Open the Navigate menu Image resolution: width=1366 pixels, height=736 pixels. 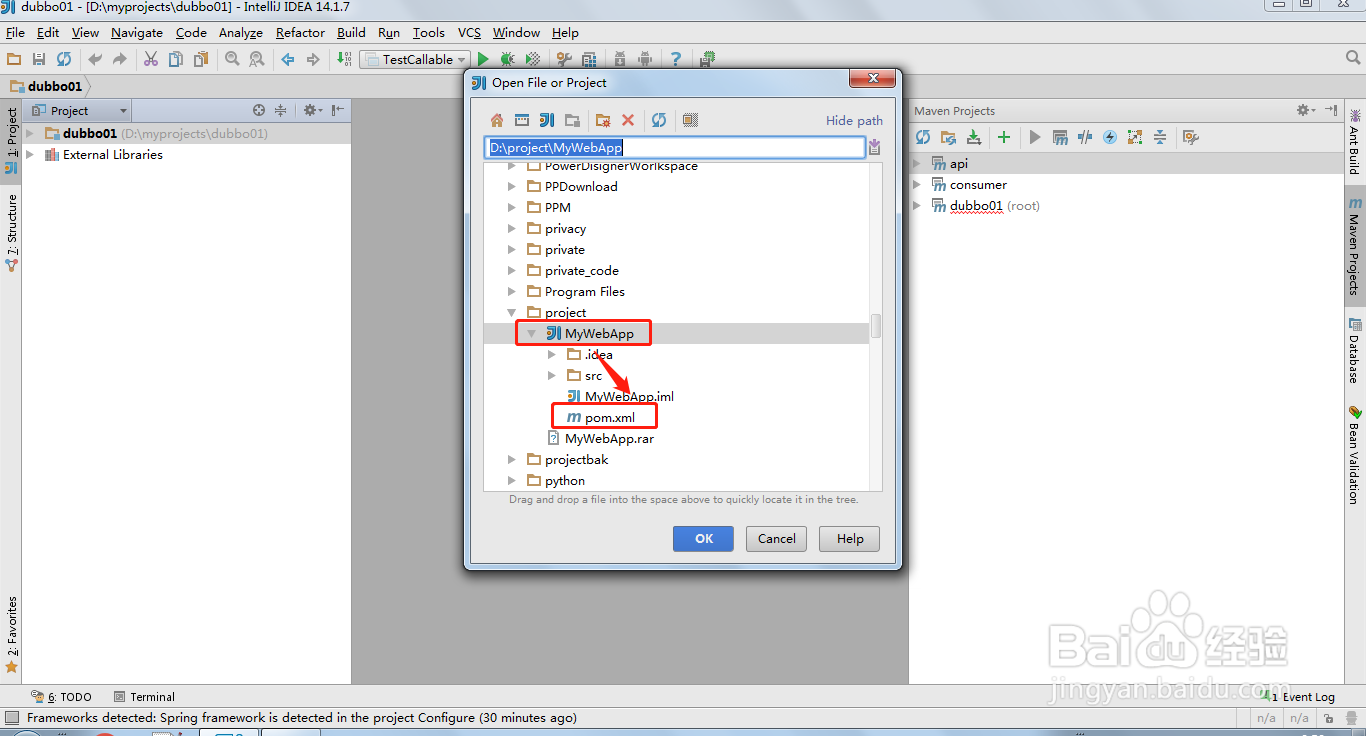click(x=137, y=33)
